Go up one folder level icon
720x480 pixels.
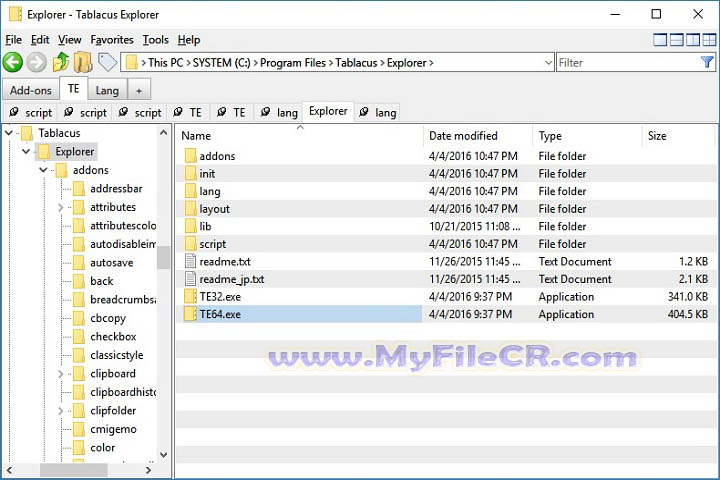61,62
